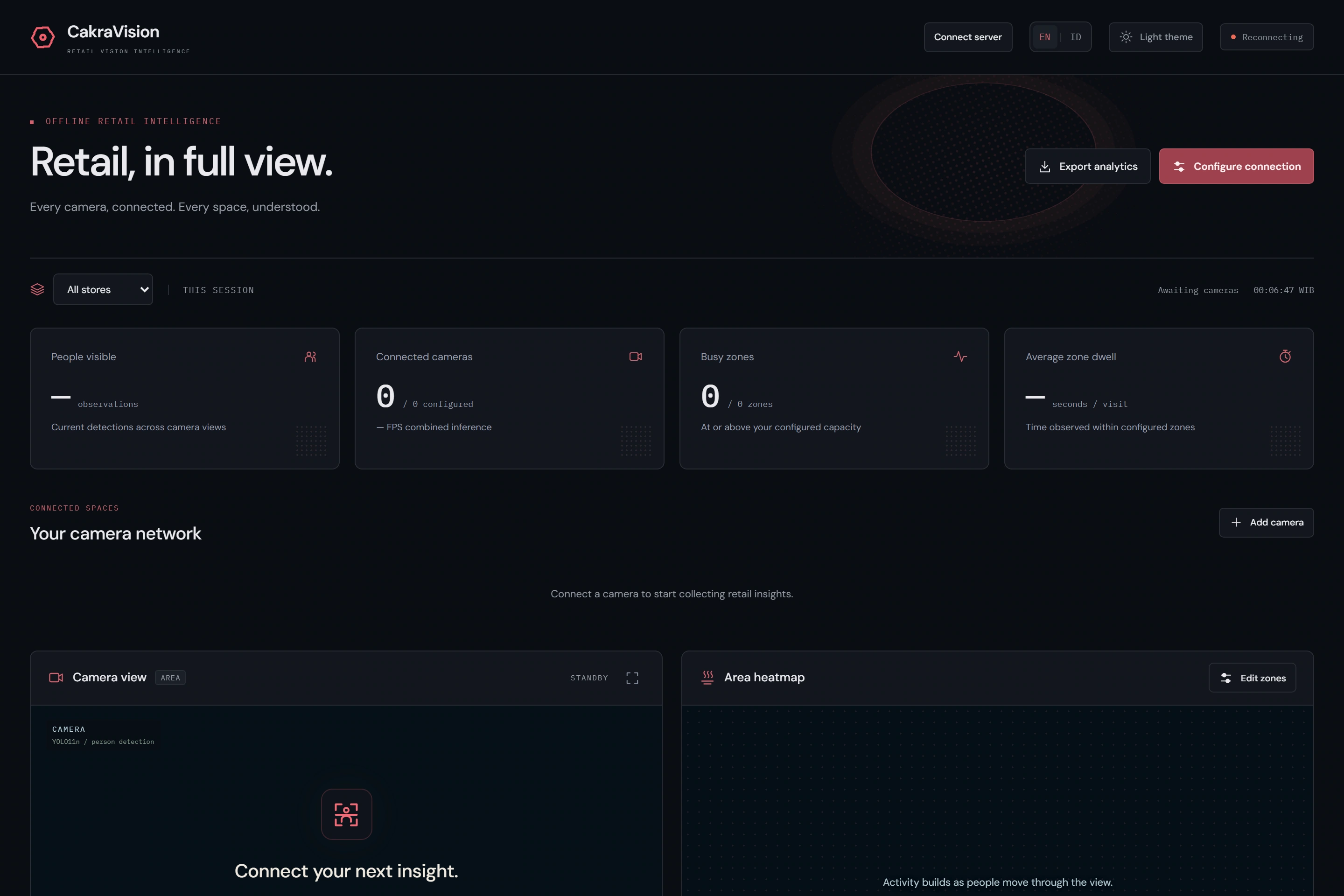Viewport: 1344px width, 896px height.
Task: Click the Connect server button
Action: tap(967, 37)
